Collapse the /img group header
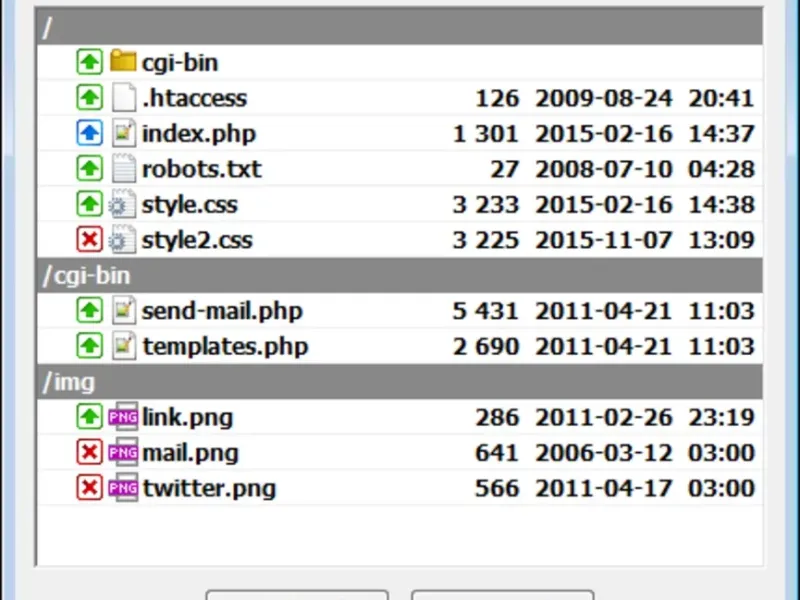The width and height of the screenshot is (800, 600). point(398,382)
